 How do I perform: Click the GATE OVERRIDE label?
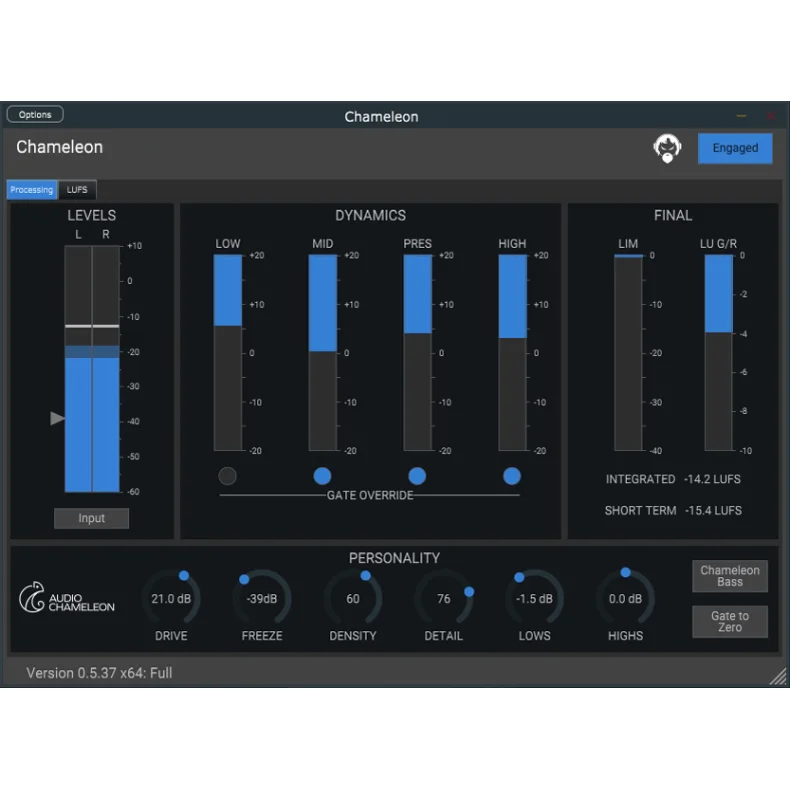pos(370,495)
